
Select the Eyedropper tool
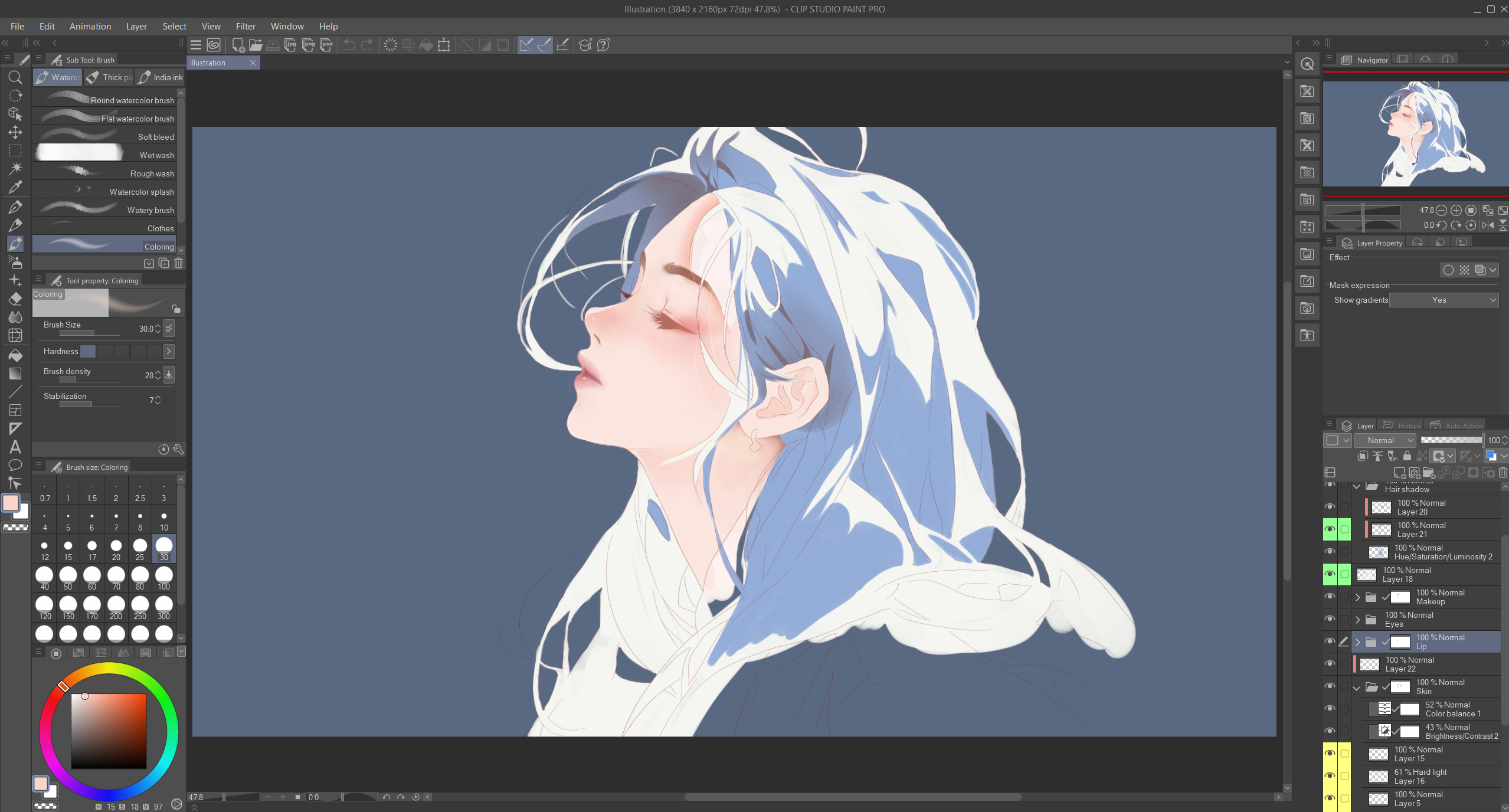[x=15, y=188]
